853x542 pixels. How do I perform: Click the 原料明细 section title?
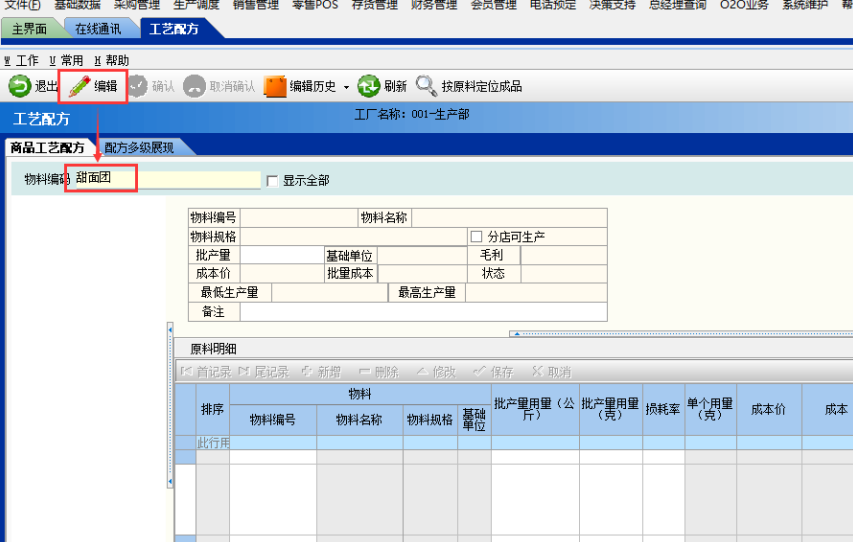(x=213, y=349)
